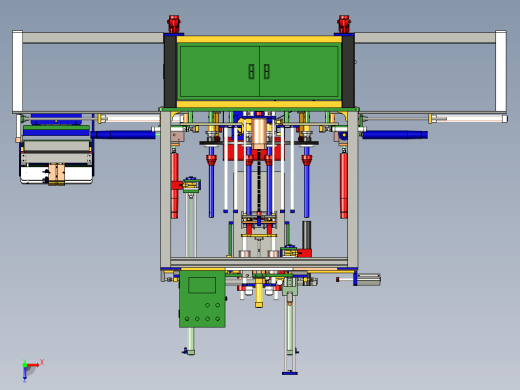This screenshot has width=520, height=390.
Task: Select the red motor on the top right
Action: pyautogui.click(x=344, y=24)
